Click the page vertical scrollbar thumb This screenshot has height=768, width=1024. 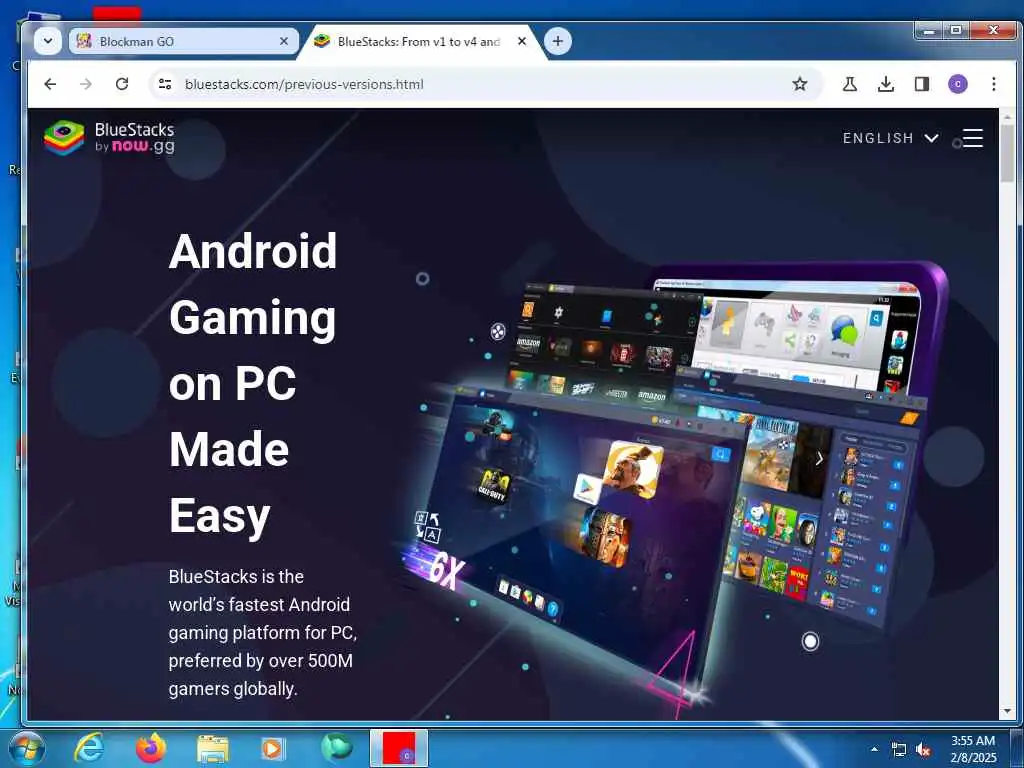tap(1007, 152)
